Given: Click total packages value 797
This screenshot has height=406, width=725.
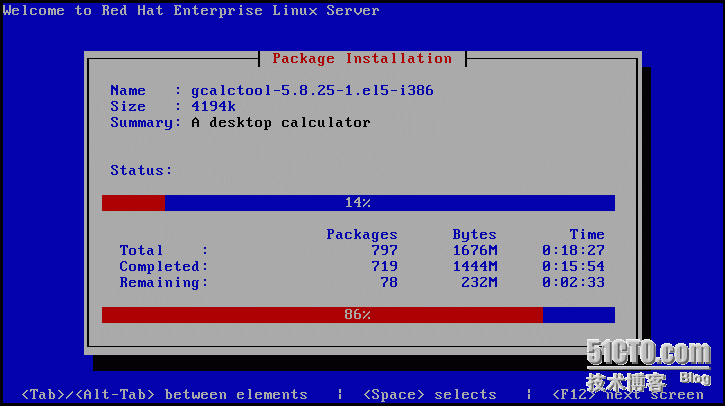Looking at the screenshot, I should (384, 250).
